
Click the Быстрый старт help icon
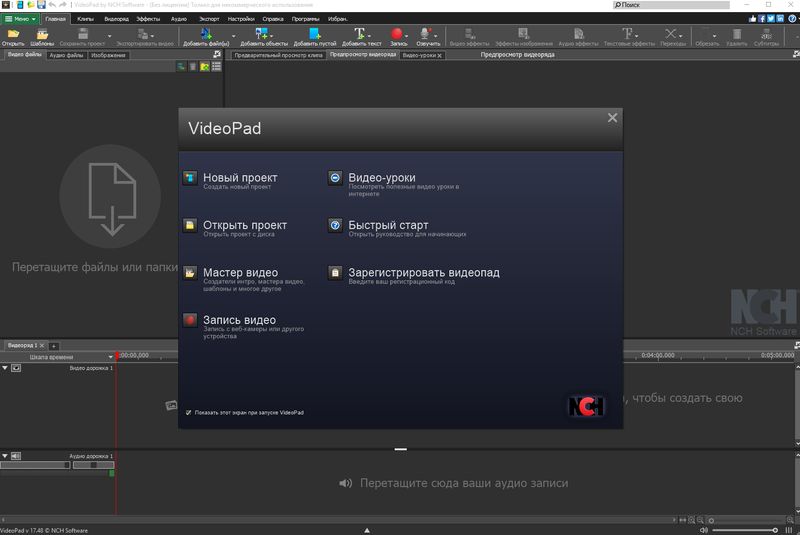coord(336,225)
